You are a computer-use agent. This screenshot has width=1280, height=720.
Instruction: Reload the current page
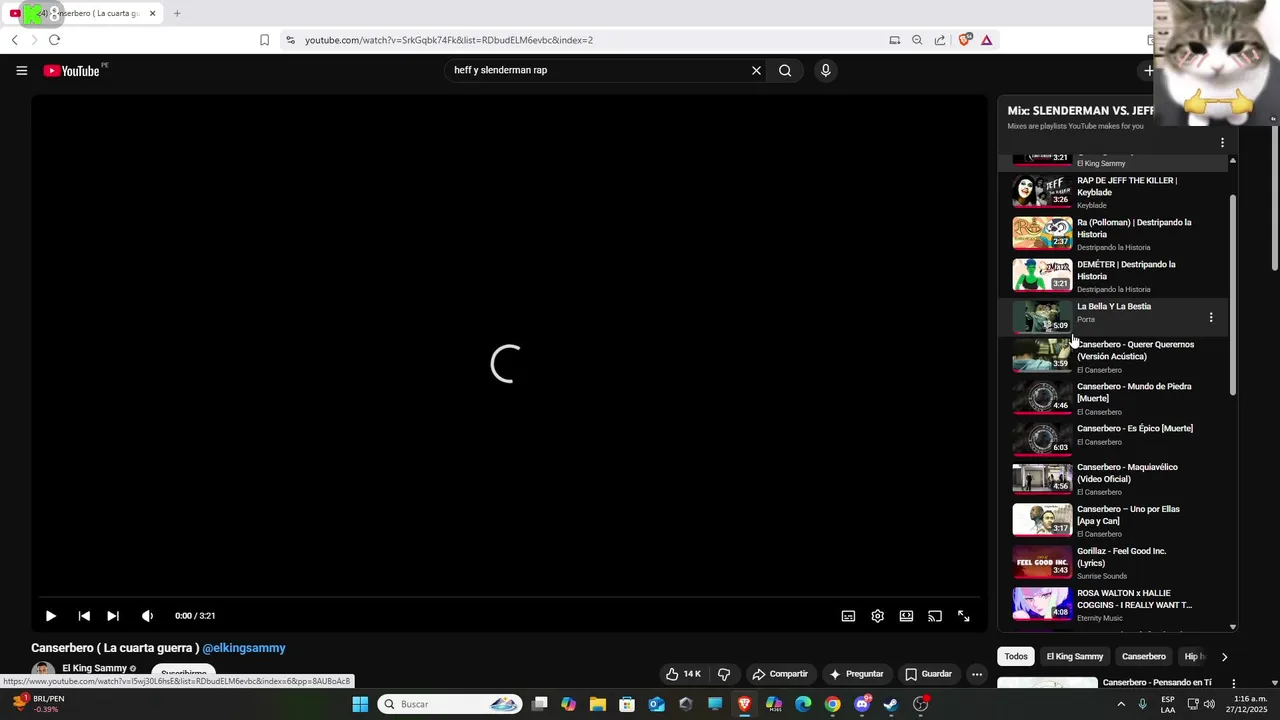(x=54, y=40)
